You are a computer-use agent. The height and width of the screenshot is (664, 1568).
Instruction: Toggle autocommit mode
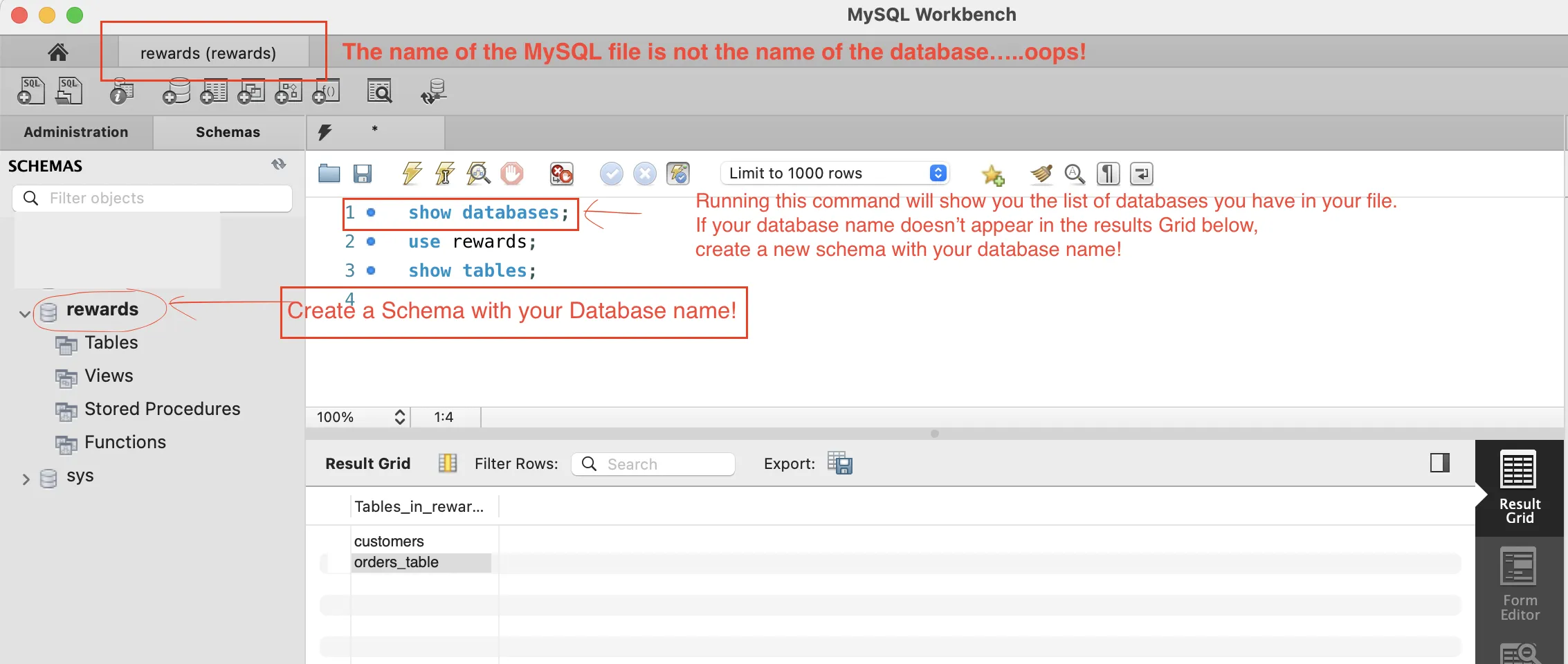pyautogui.click(x=678, y=173)
